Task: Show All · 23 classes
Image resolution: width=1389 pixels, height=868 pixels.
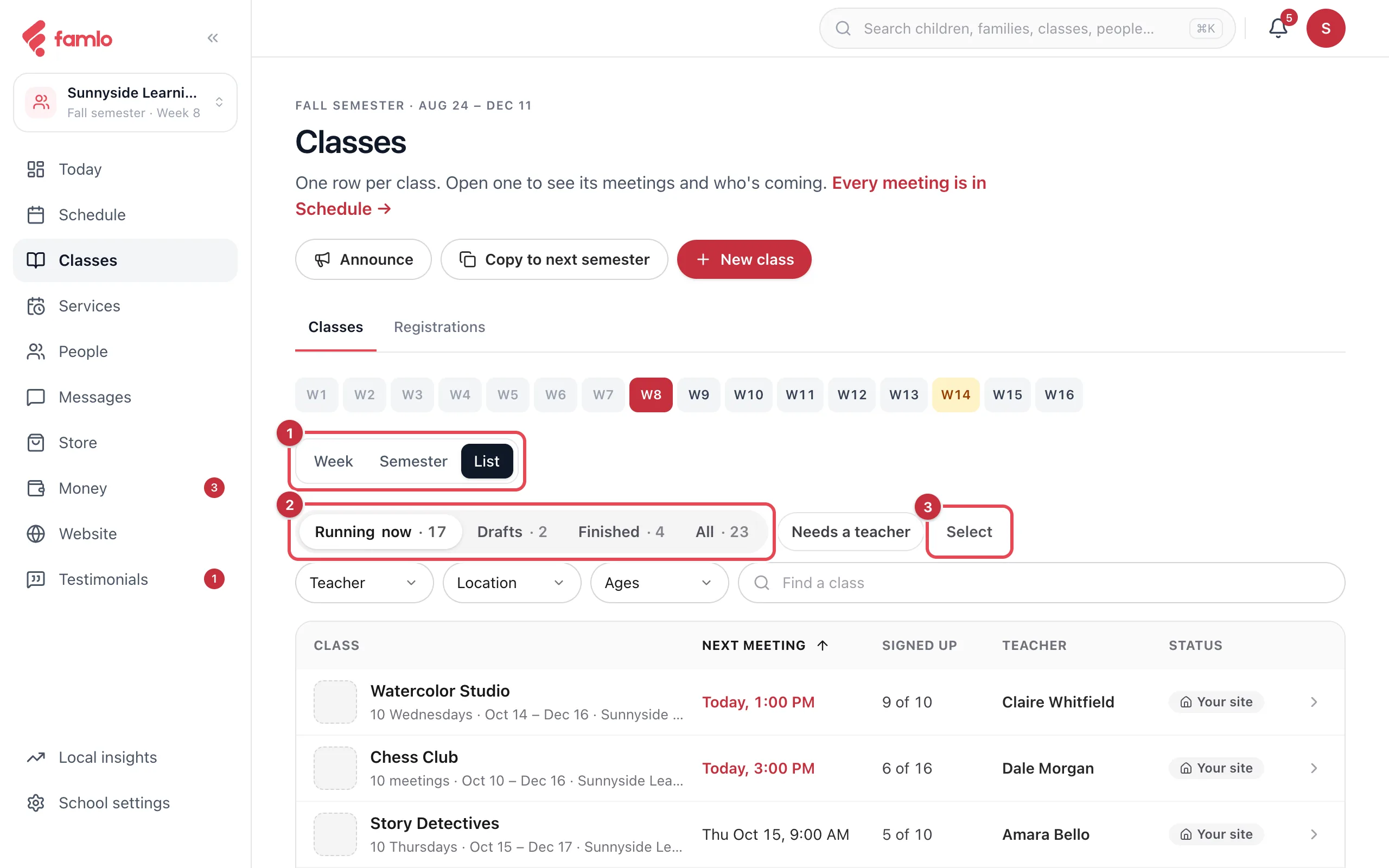Action: click(722, 532)
